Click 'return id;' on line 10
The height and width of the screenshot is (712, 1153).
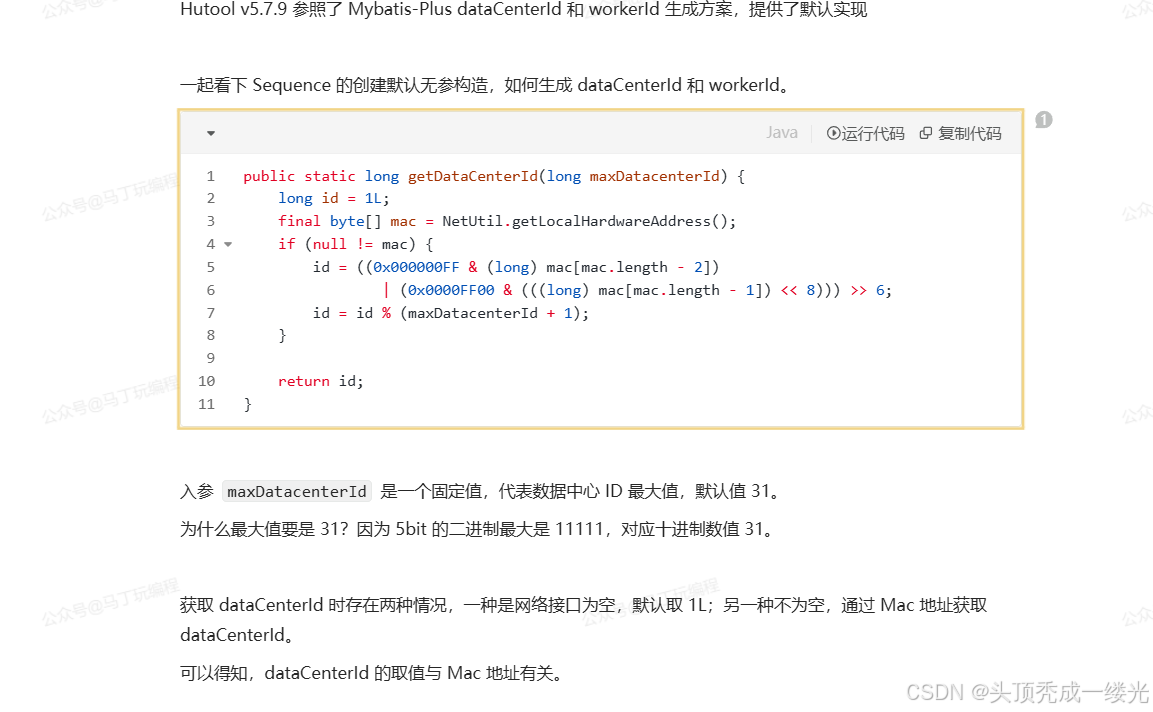[321, 381]
